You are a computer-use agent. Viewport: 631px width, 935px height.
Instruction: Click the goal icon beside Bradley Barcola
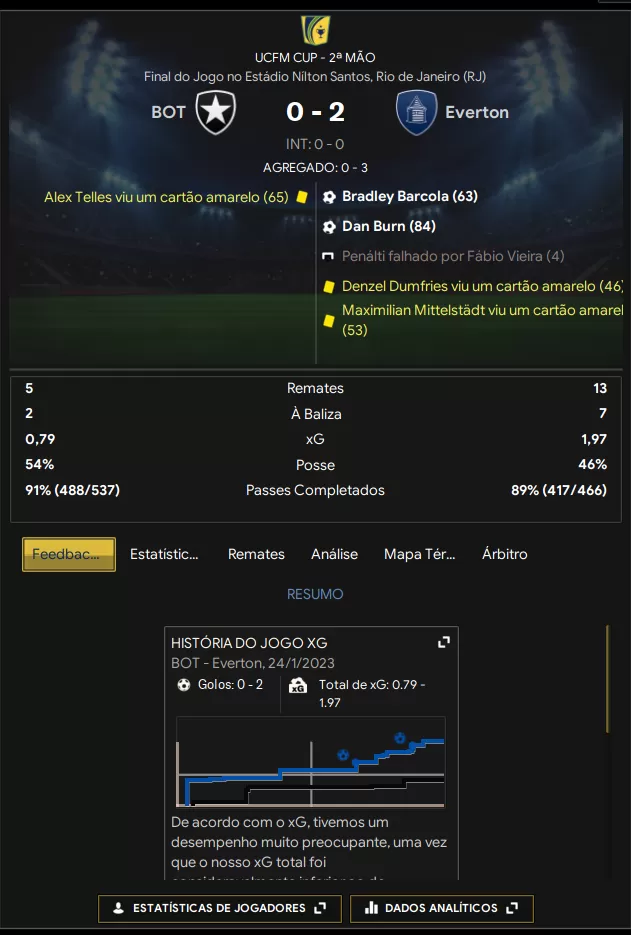[329, 197]
